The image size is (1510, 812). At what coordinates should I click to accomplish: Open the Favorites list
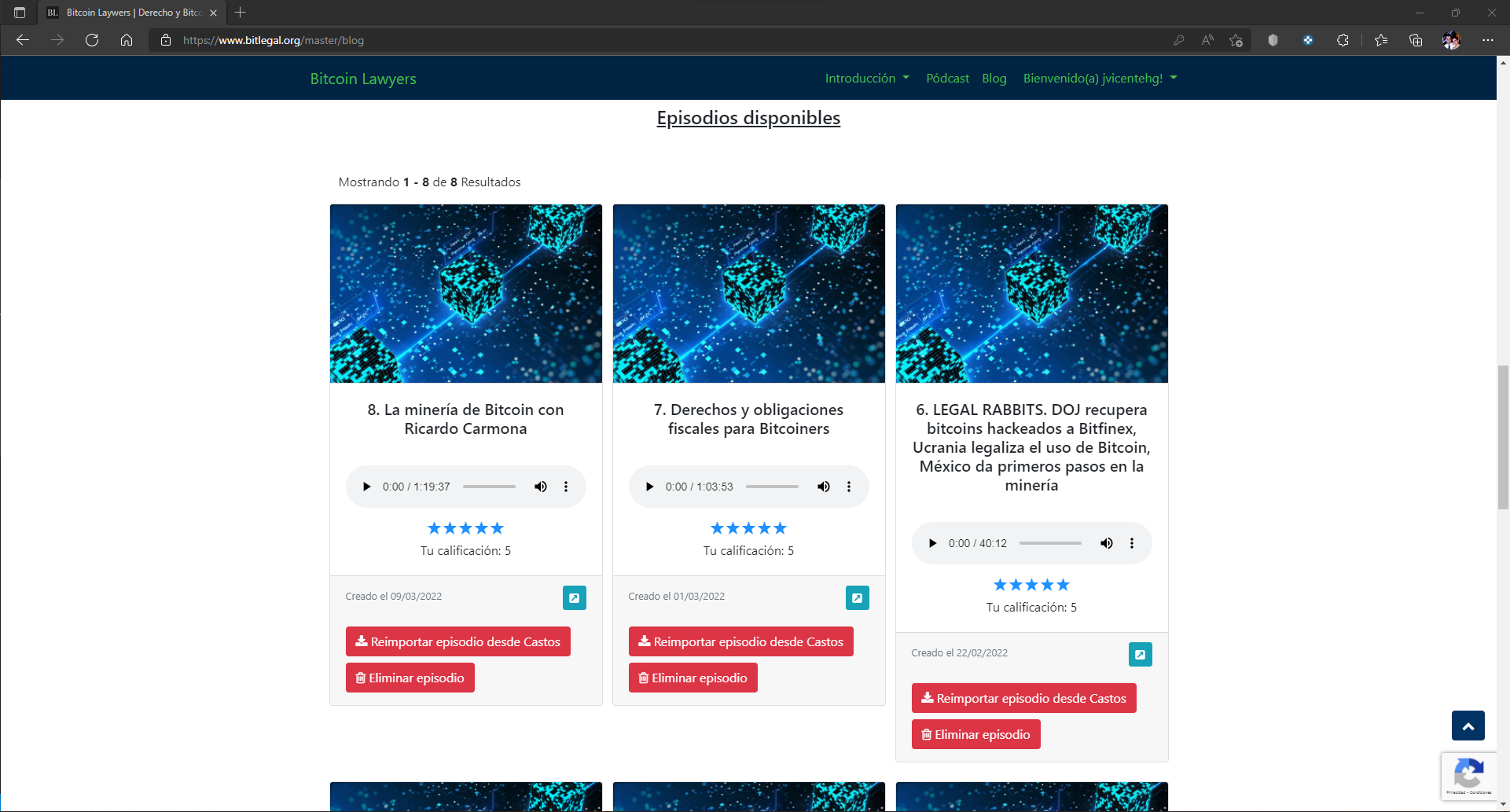coord(1381,40)
